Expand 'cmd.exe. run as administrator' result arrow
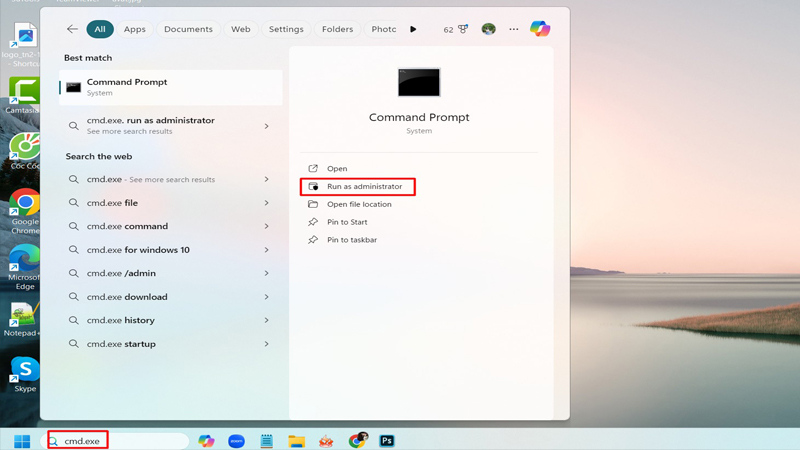This screenshot has width=800, height=450. (266, 126)
